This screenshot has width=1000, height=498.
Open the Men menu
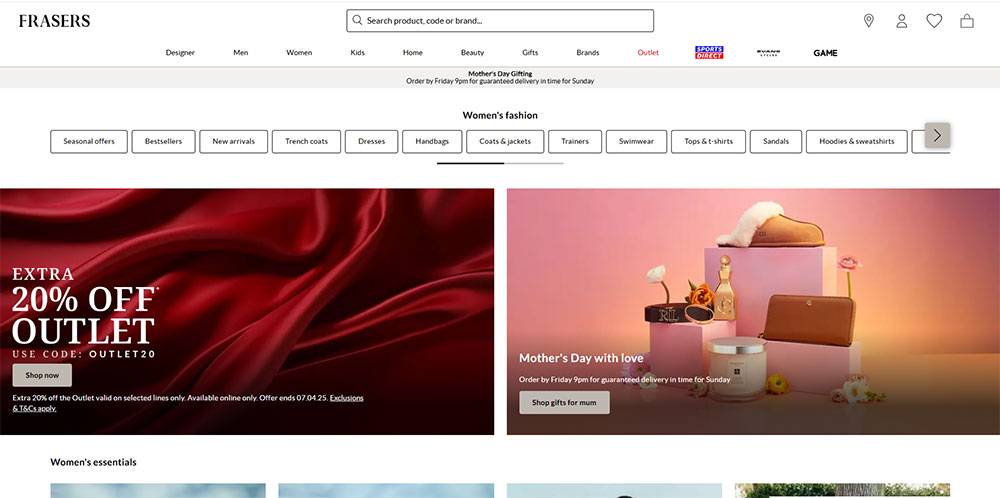click(240, 53)
